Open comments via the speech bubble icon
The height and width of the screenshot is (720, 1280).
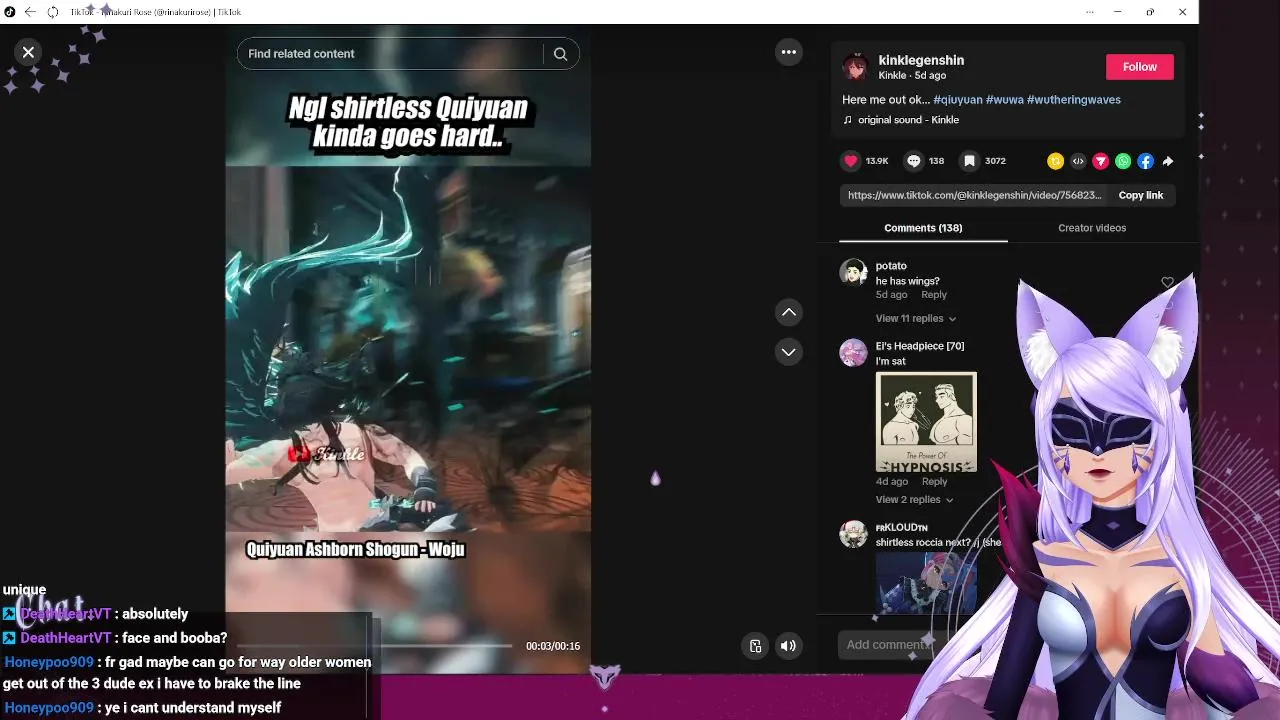[914, 161]
